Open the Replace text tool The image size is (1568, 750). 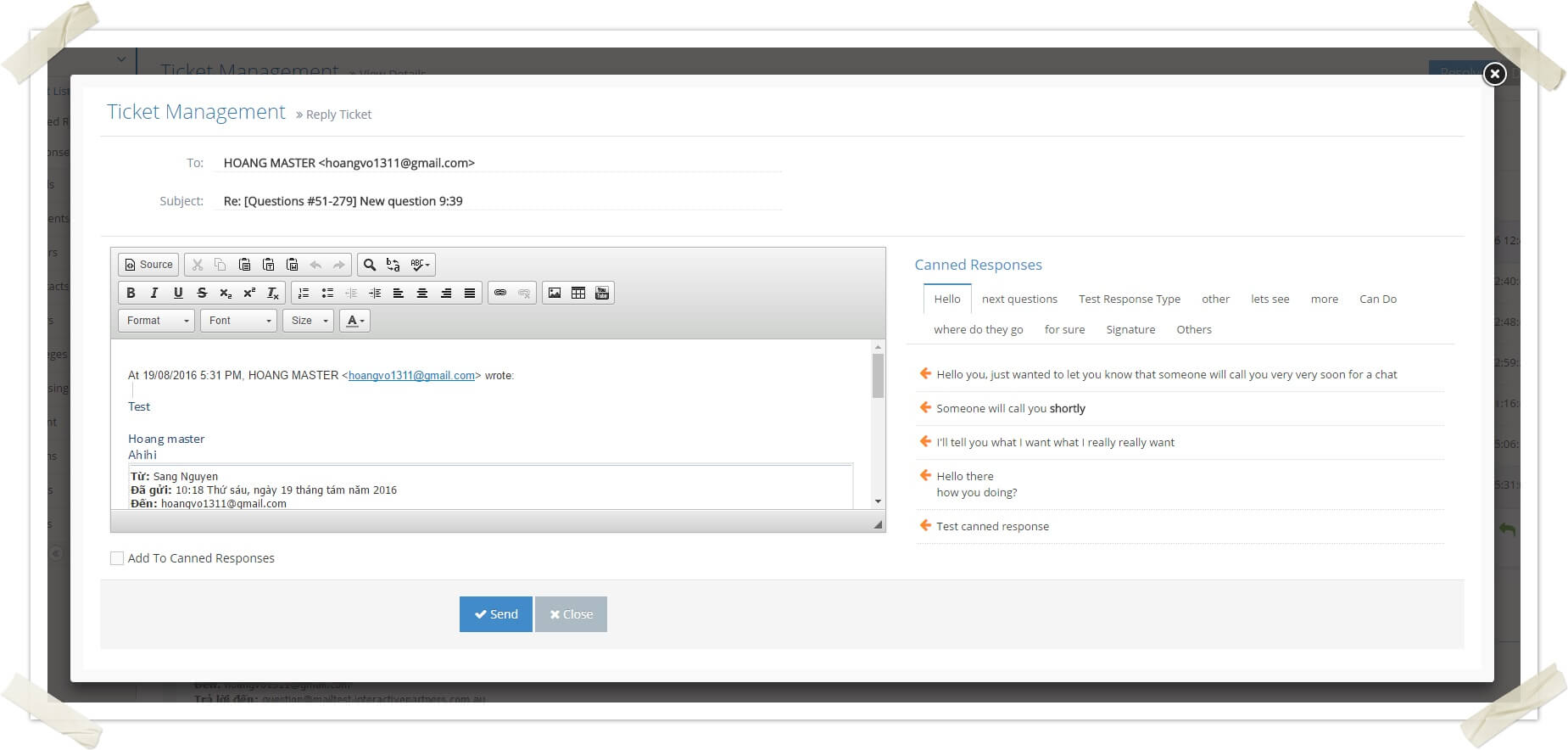(393, 265)
